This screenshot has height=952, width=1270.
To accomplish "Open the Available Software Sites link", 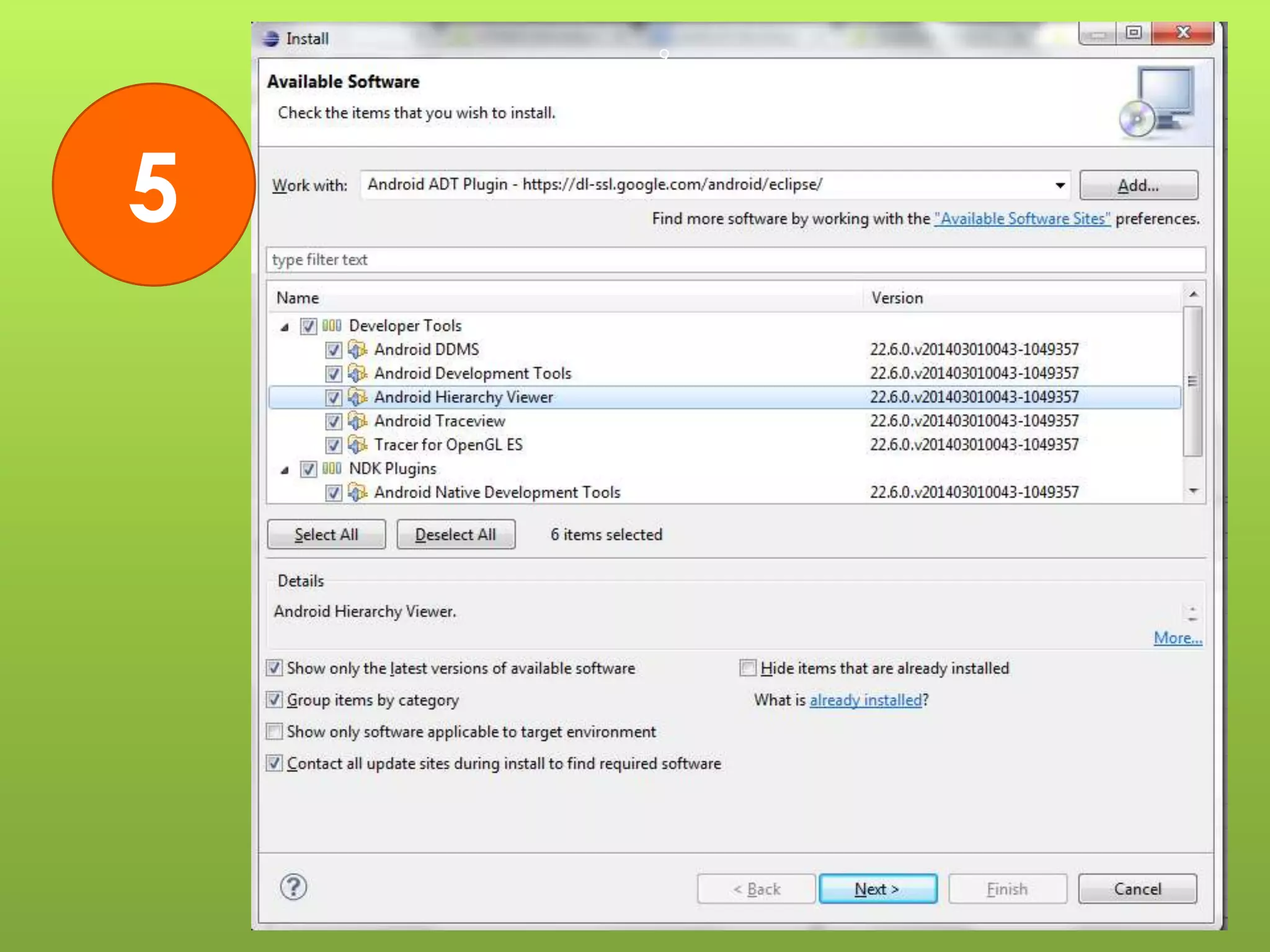I will click(x=1022, y=219).
